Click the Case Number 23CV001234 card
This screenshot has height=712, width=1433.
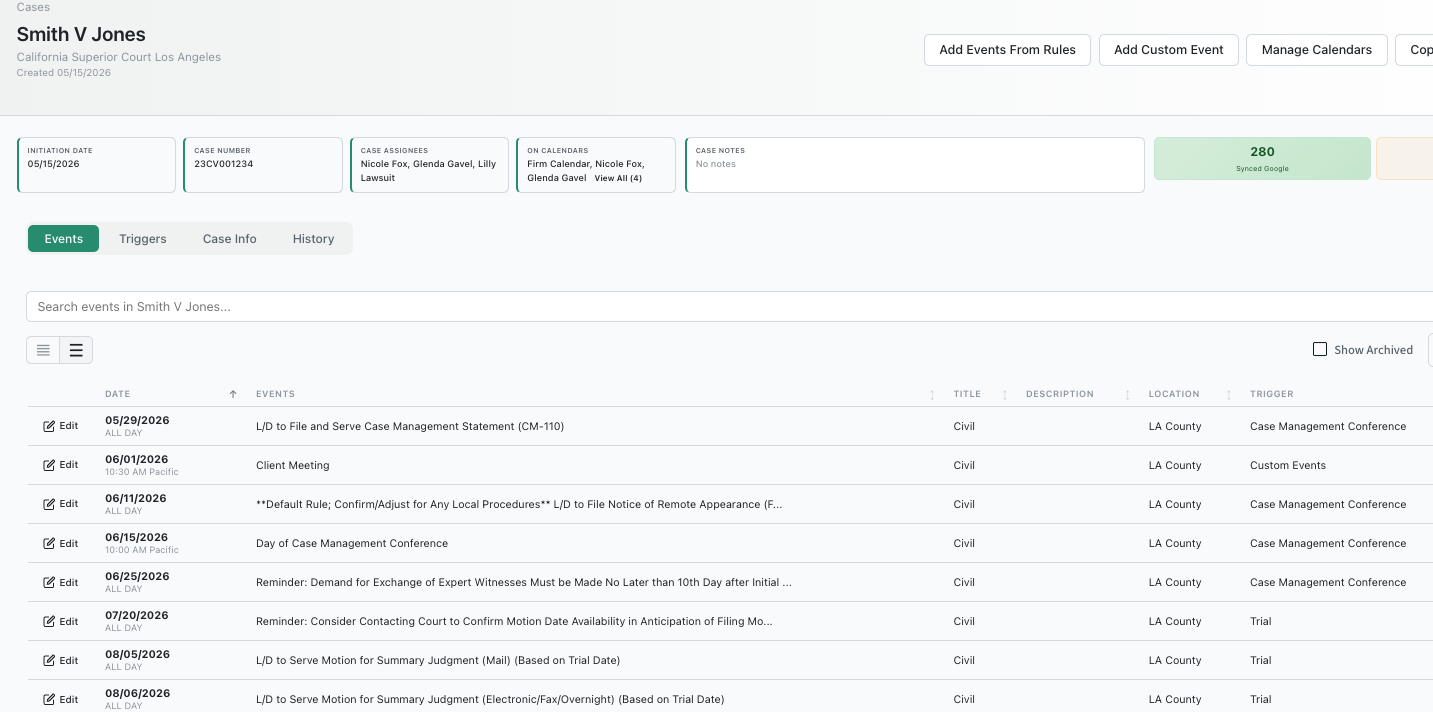pyautogui.click(x=264, y=165)
